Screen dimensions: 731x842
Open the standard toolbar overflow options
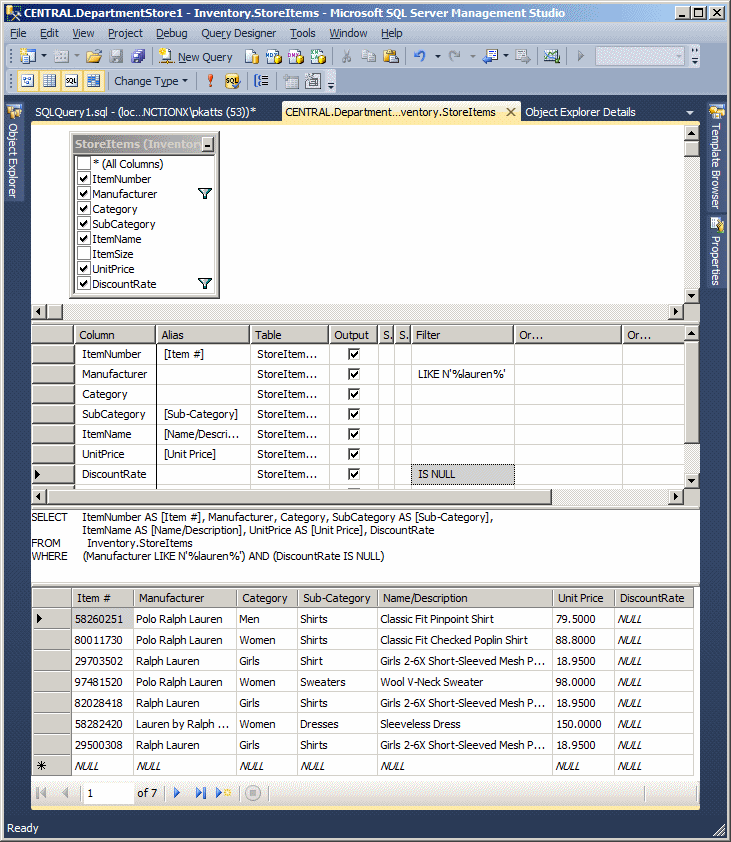point(695,56)
